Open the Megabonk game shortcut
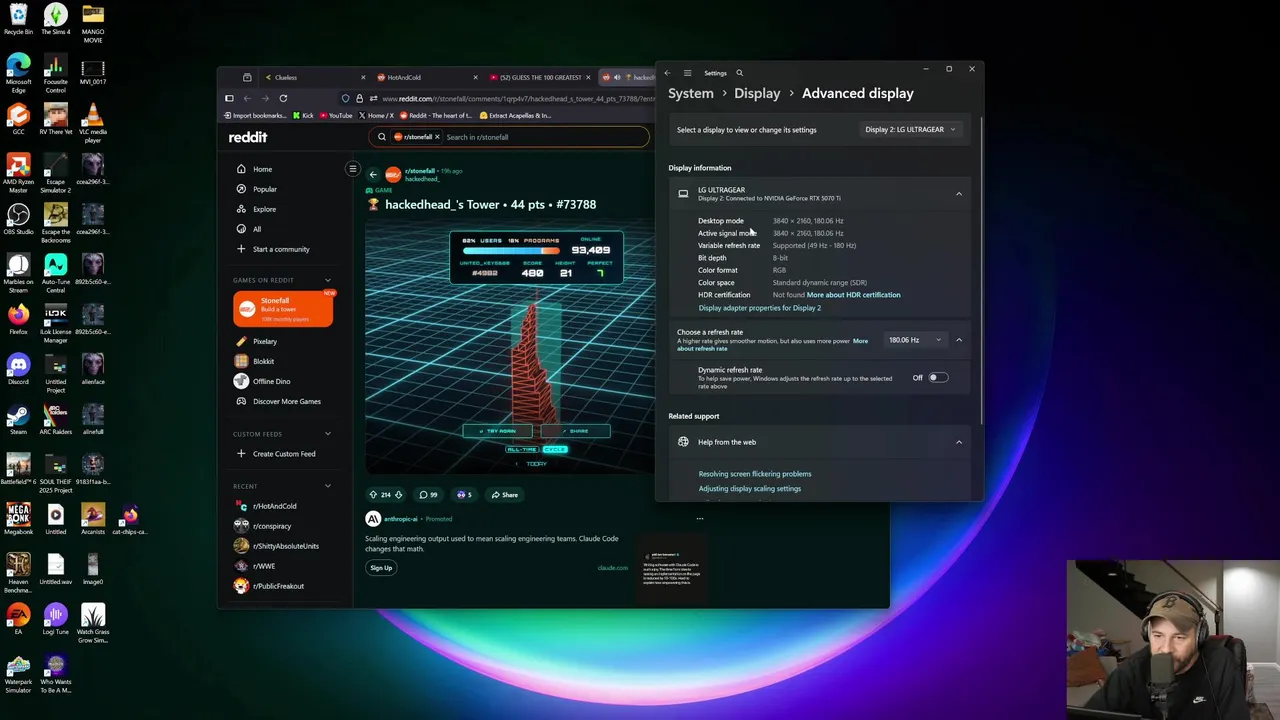Image resolution: width=1280 pixels, height=720 pixels. (x=18, y=519)
